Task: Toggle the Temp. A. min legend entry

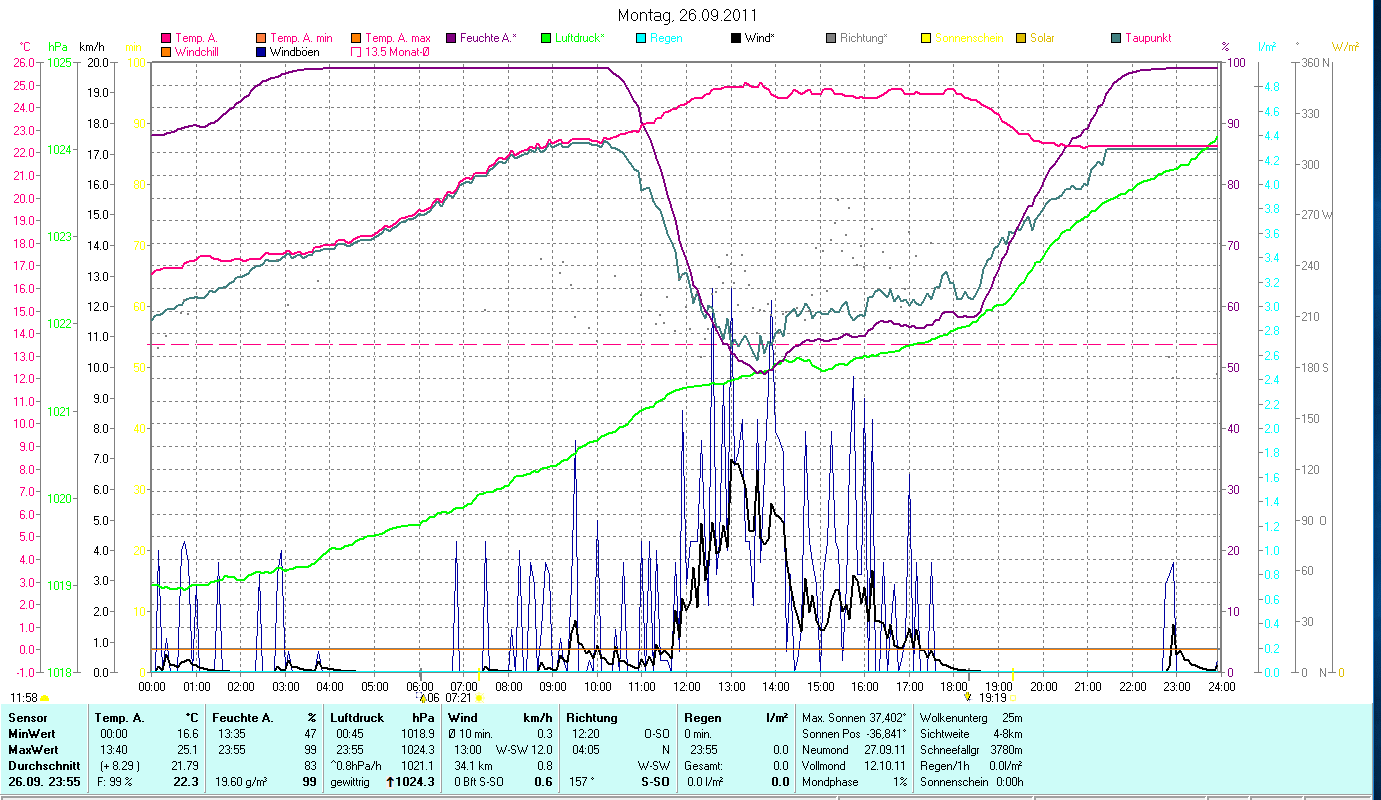Action: click(x=261, y=39)
